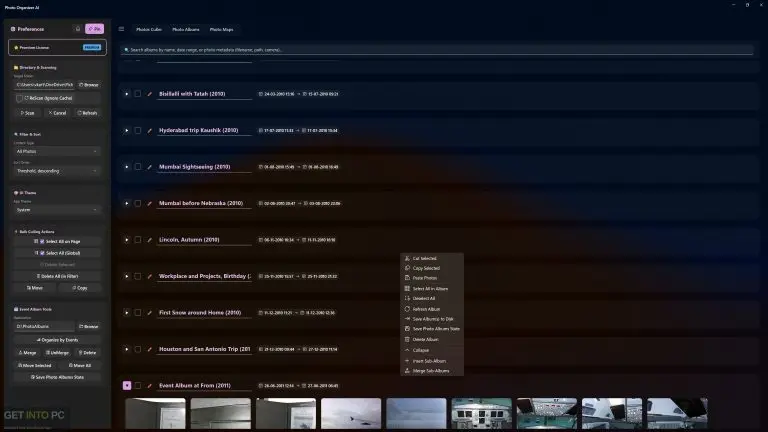Switch to the Photos Cube tab
Screen dimensions: 768x432
click(x=149, y=29)
